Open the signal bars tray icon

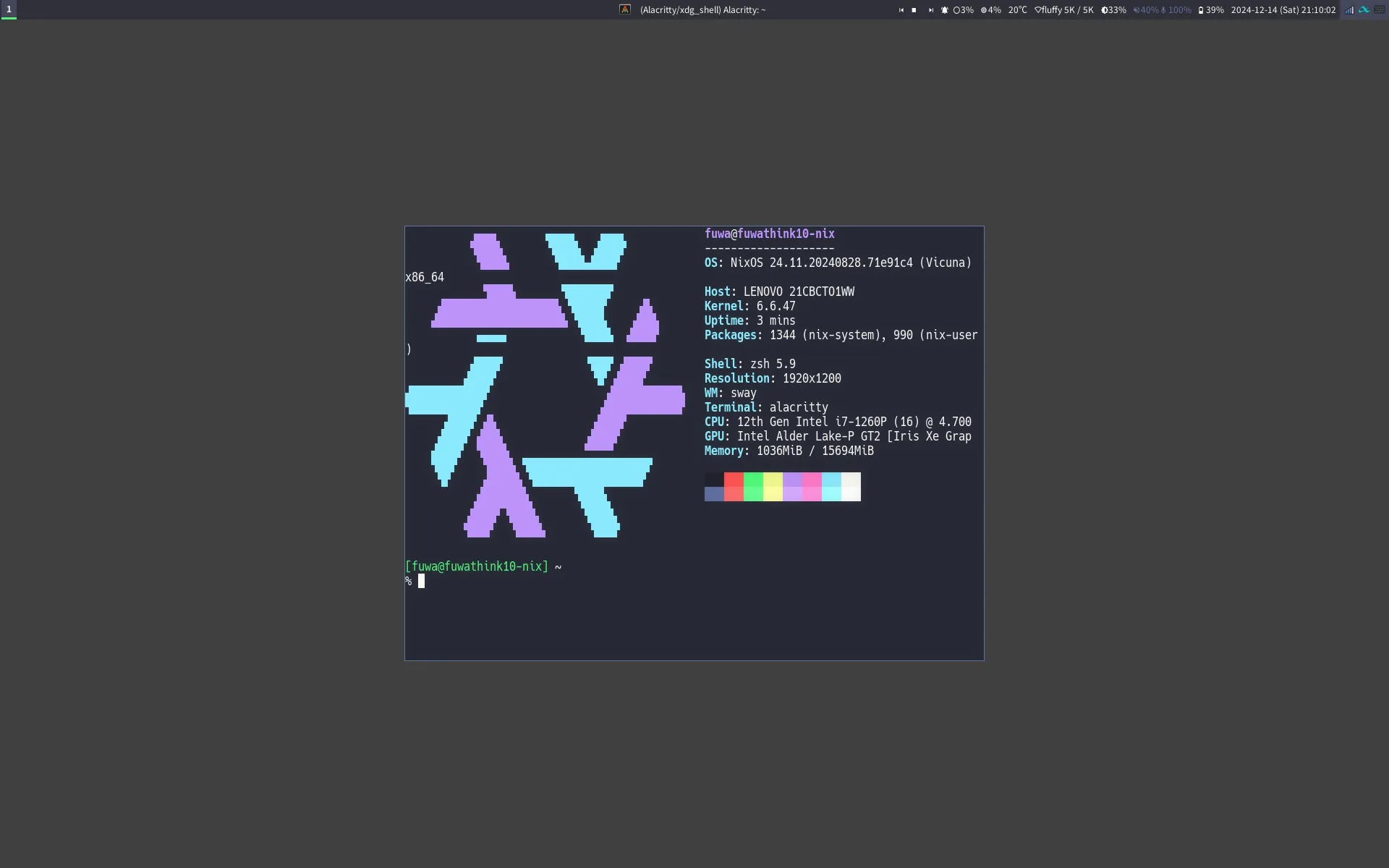1349,10
